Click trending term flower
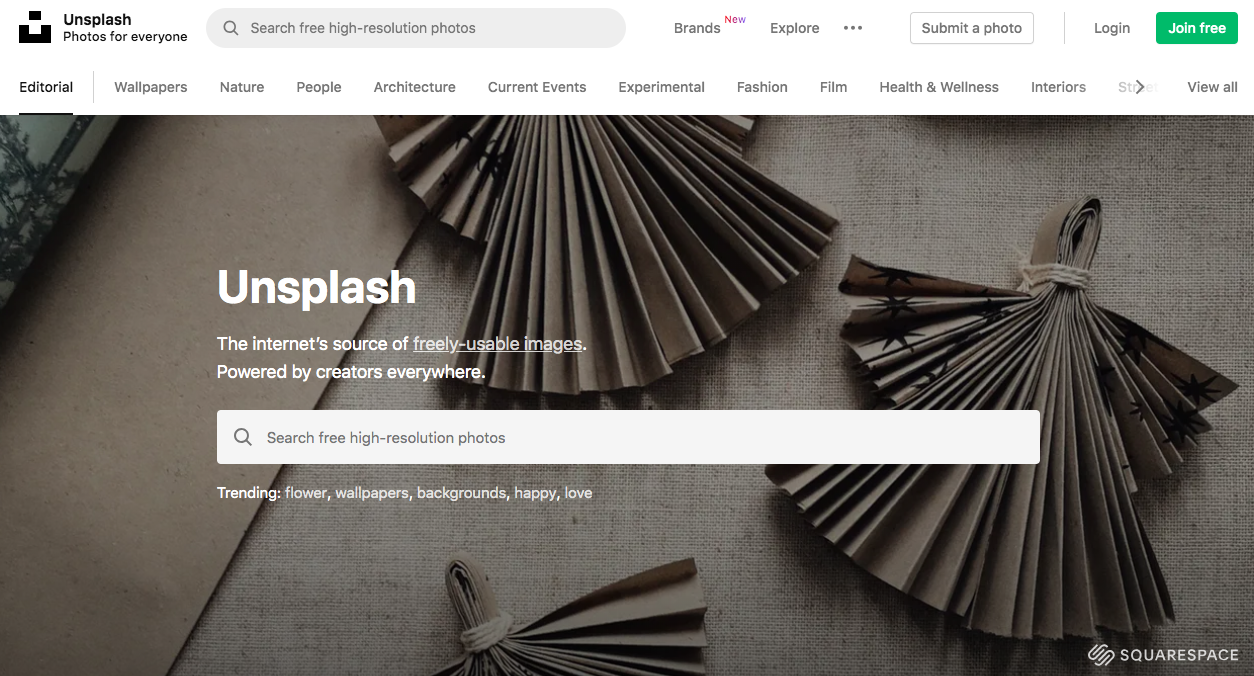The height and width of the screenshot is (676, 1254). (306, 493)
